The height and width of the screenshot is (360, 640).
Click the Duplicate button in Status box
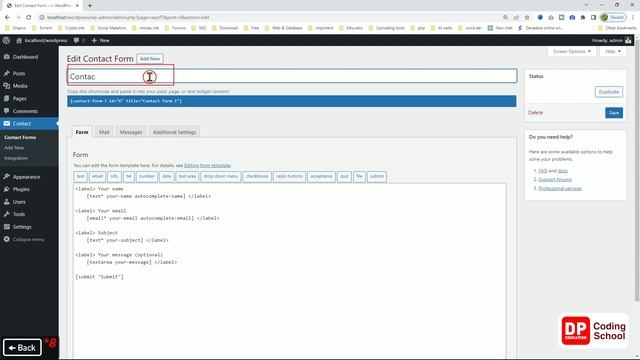click(609, 92)
